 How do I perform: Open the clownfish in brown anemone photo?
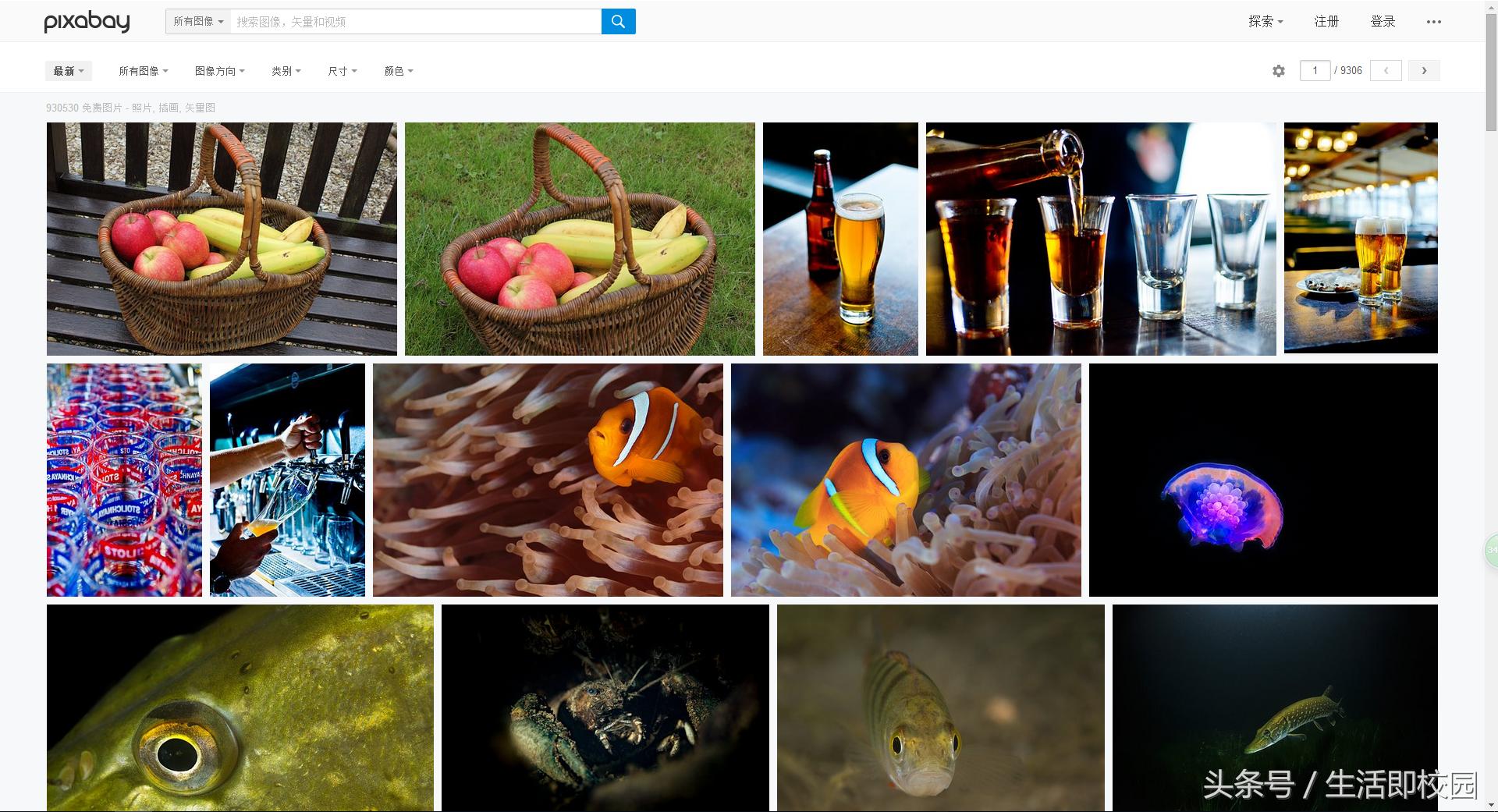point(548,480)
